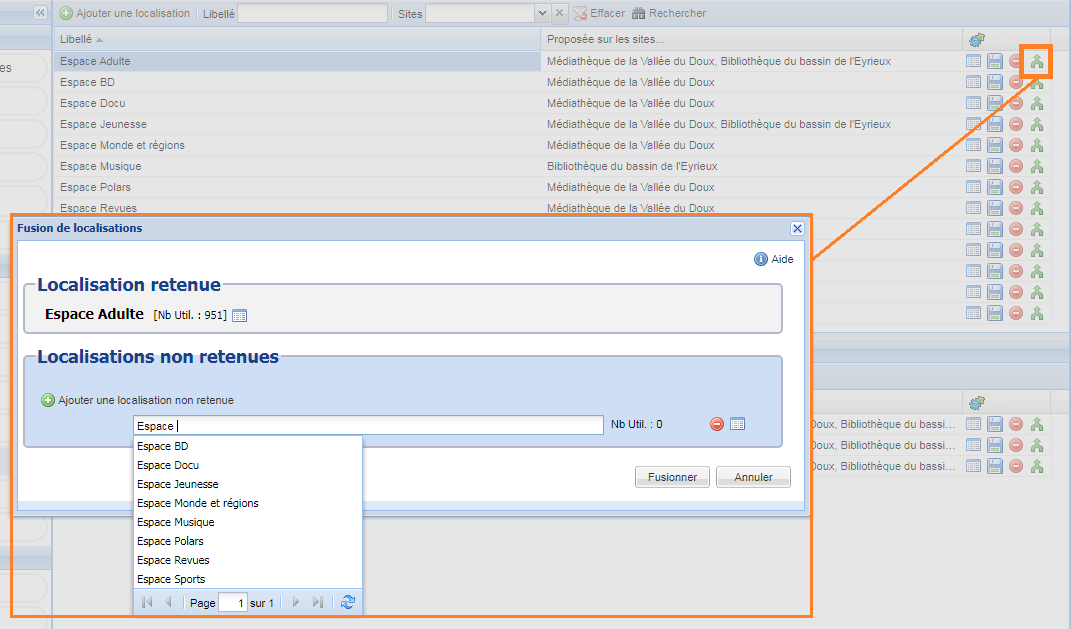Screen dimensions: 1071x629
Task: Choose Espace Sports in the dropdown list
Action: 171,579
